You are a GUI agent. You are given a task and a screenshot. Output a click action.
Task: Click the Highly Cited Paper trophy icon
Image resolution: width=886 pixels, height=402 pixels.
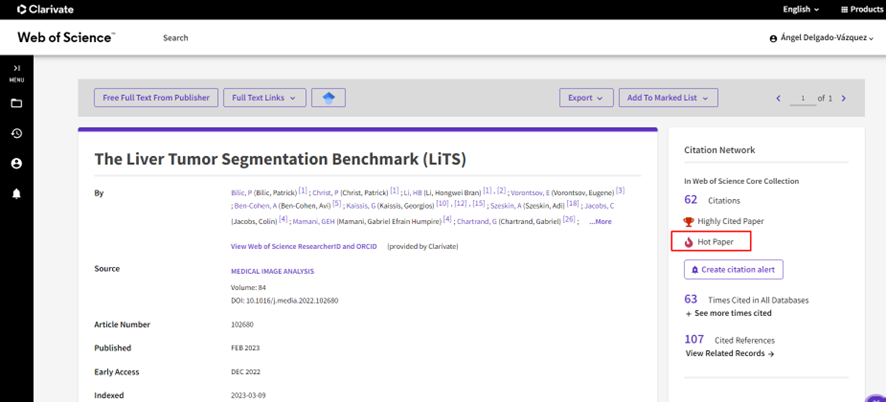(688, 222)
